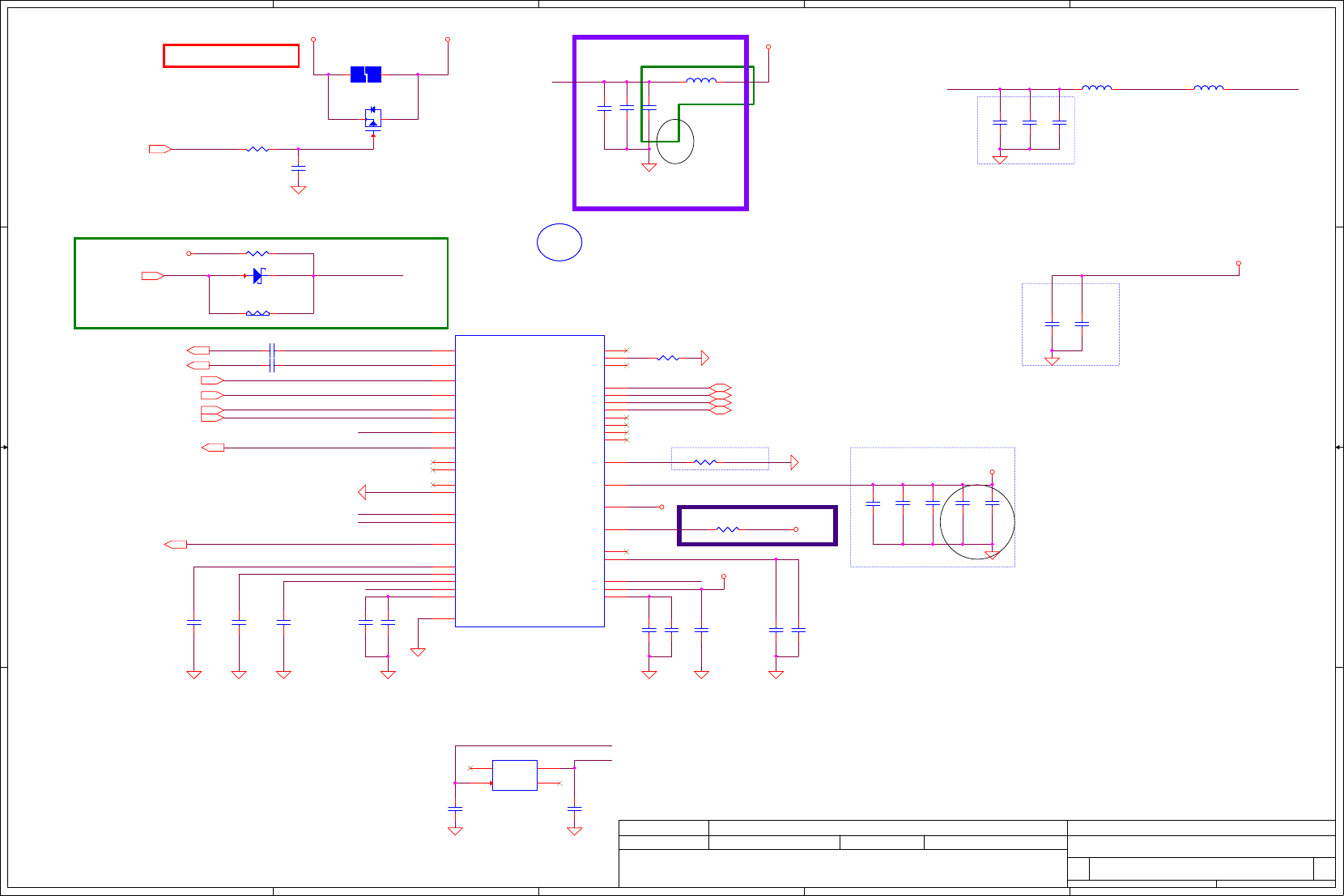
Task: Click the solid blue twin-square component symbol
Action: click(366, 74)
